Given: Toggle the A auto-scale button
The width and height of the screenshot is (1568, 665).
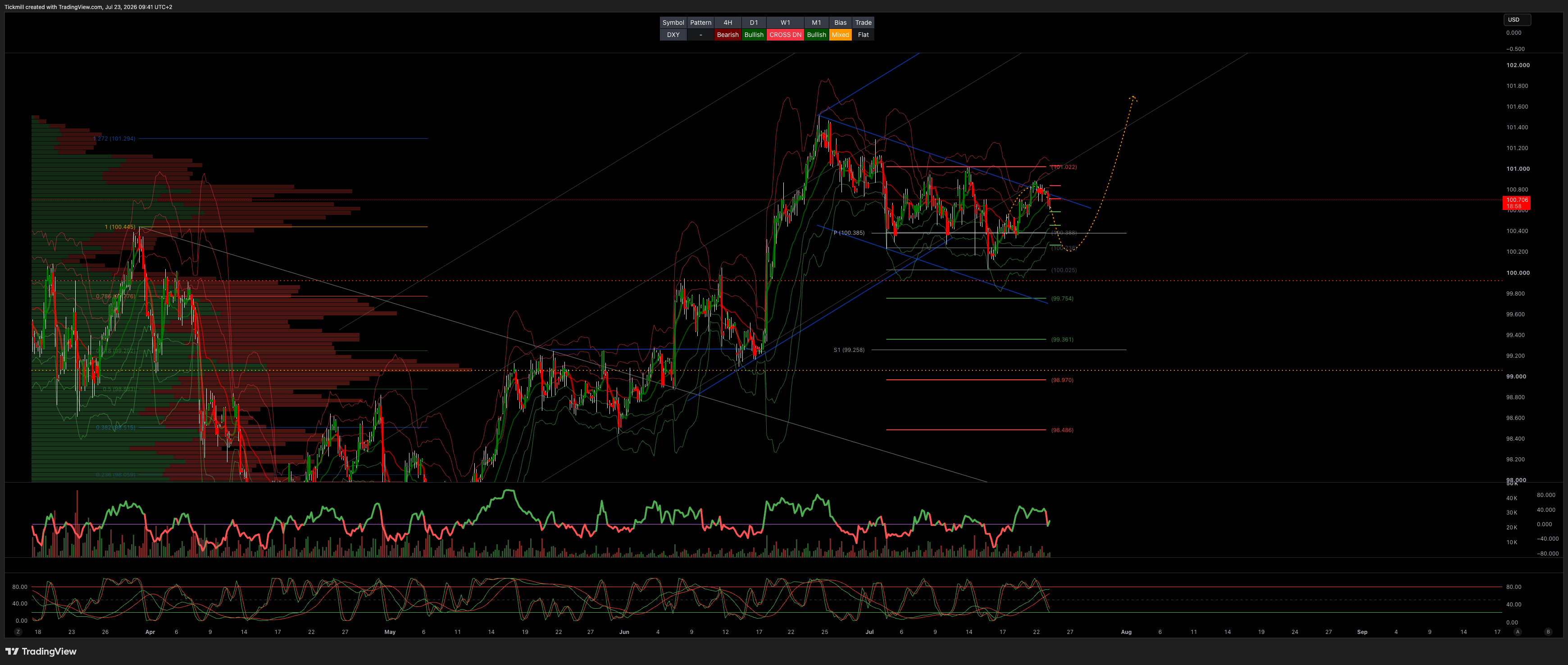Looking at the screenshot, I should [x=1518, y=632].
